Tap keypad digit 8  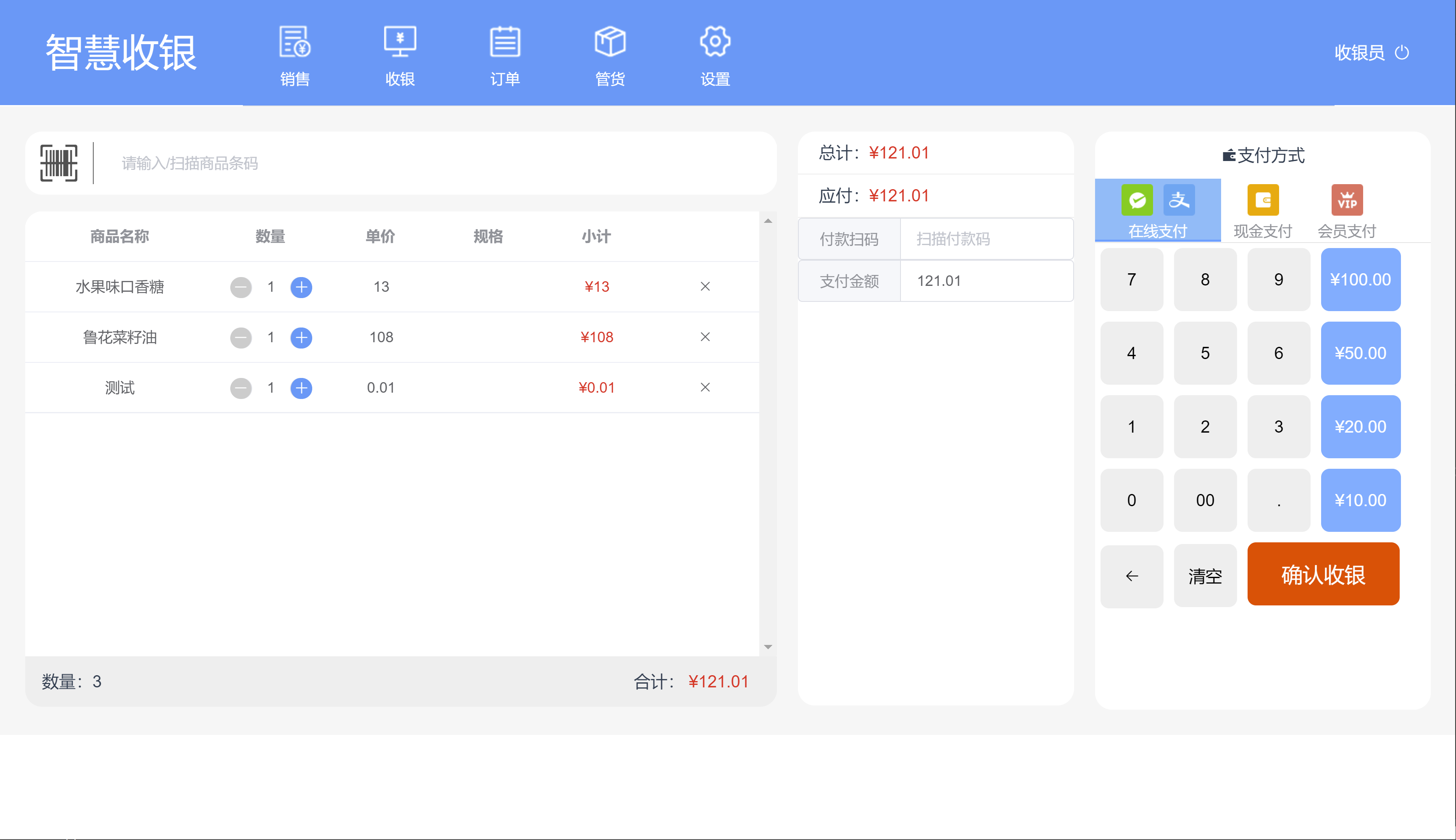[1205, 279]
